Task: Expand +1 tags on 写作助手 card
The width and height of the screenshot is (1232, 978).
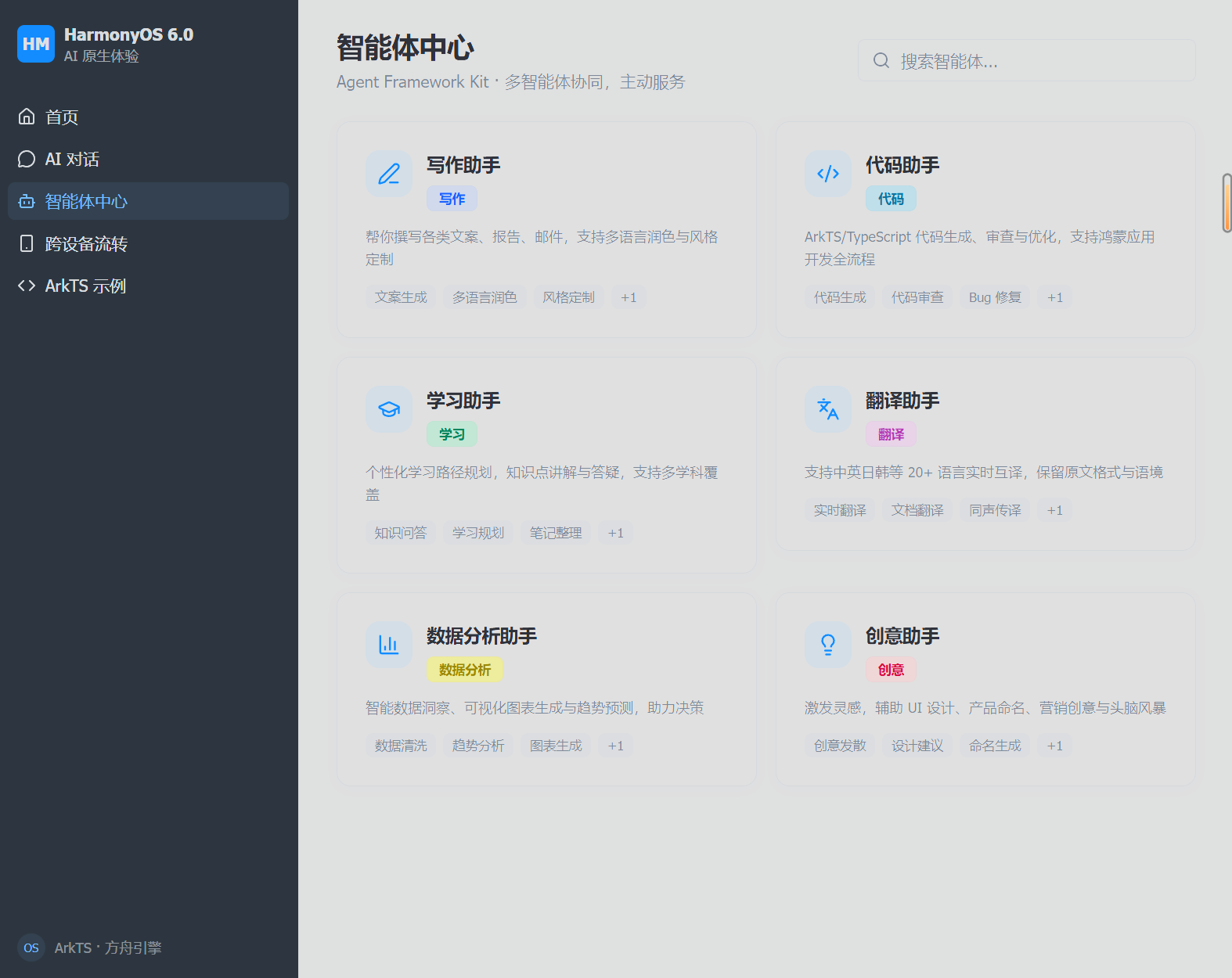Action: click(x=629, y=297)
